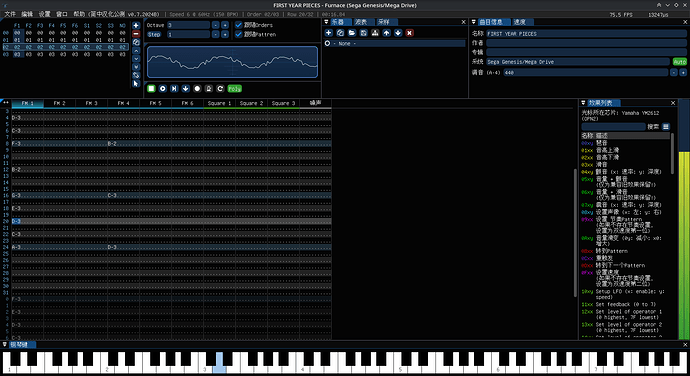
Task: Click the pattern editor vertical scrollbar
Action: click(575, 232)
